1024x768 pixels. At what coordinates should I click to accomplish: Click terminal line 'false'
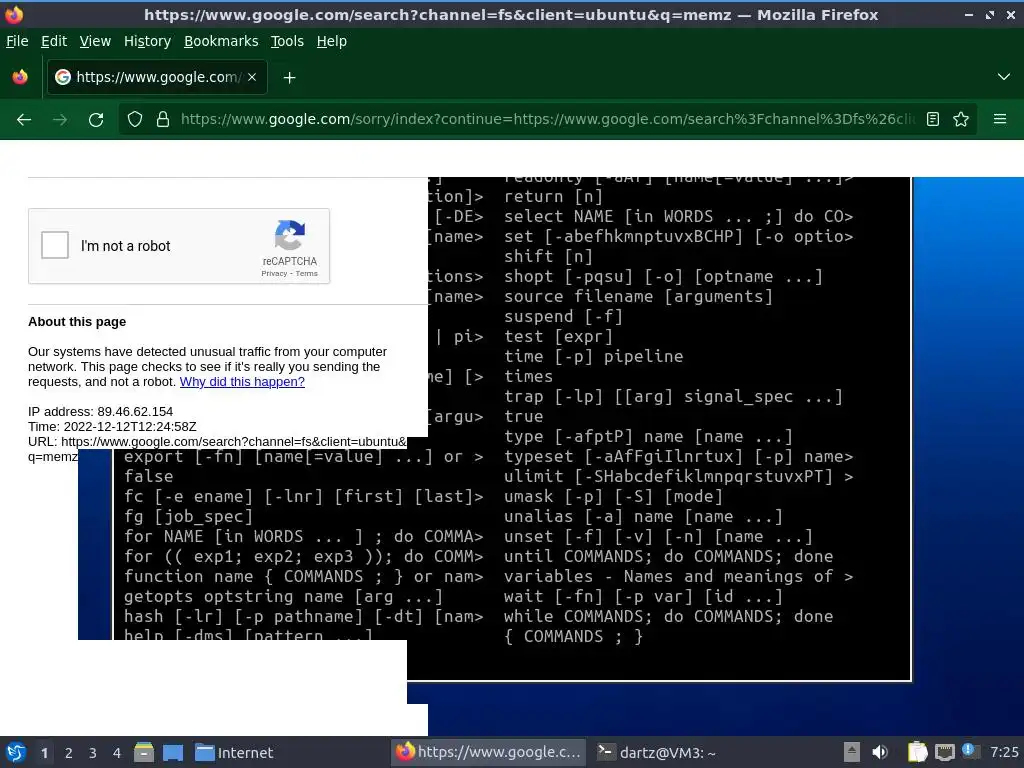click(x=148, y=476)
